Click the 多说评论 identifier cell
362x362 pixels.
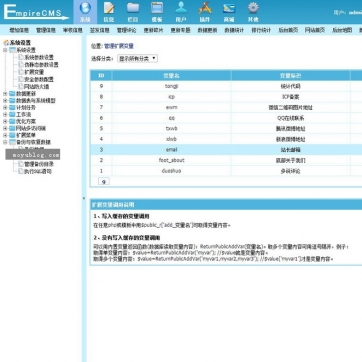[291, 171]
